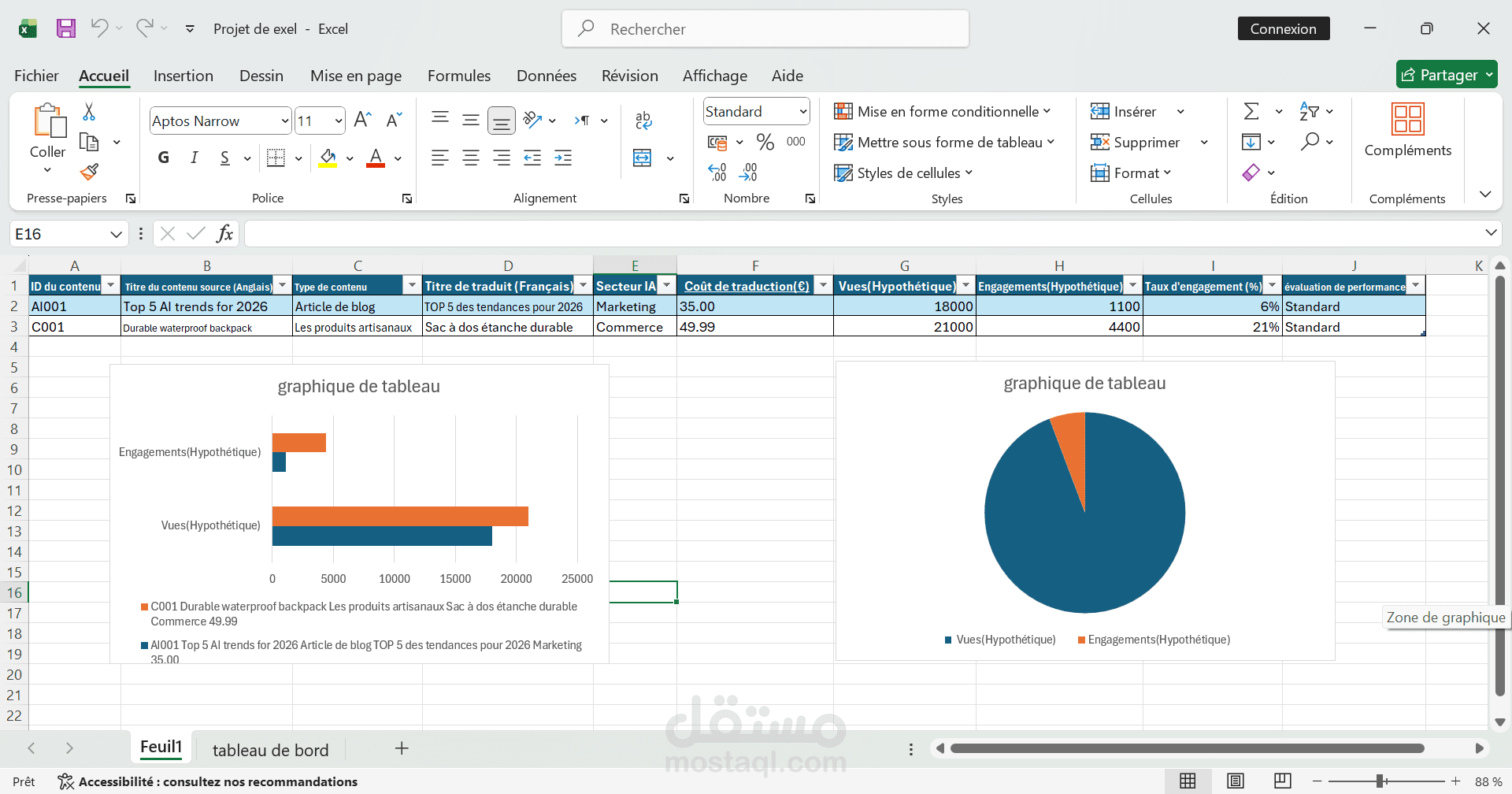The image size is (1512, 794).
Task: Save the workbook with the floppy icon
Action: click(66, 28)
